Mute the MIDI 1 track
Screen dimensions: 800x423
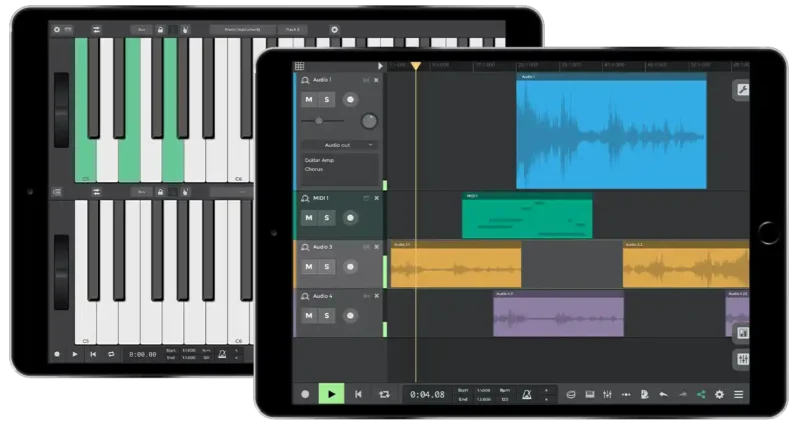click(309, 218)
